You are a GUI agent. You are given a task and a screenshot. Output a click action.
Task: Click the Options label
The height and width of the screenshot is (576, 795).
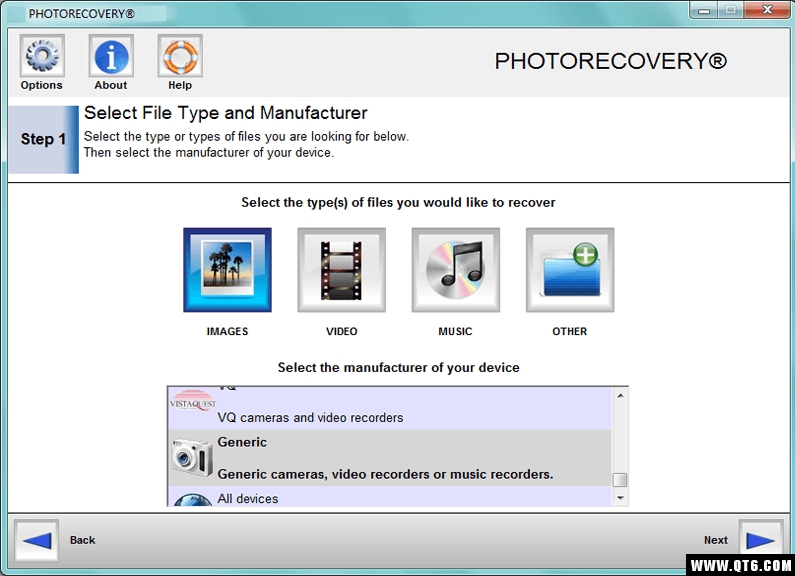pos(42,85)
